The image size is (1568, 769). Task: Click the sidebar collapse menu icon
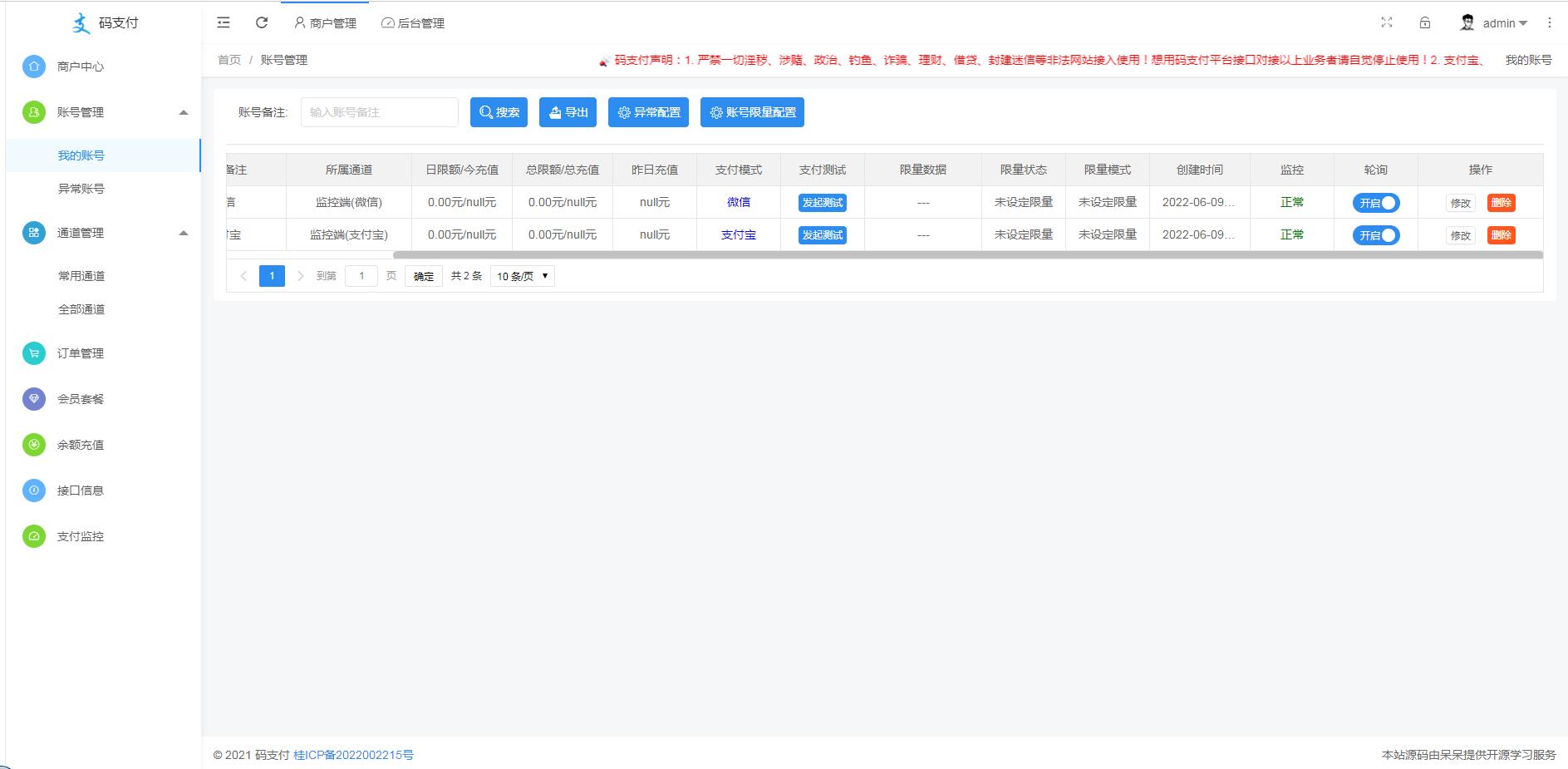tap(224, 23)
